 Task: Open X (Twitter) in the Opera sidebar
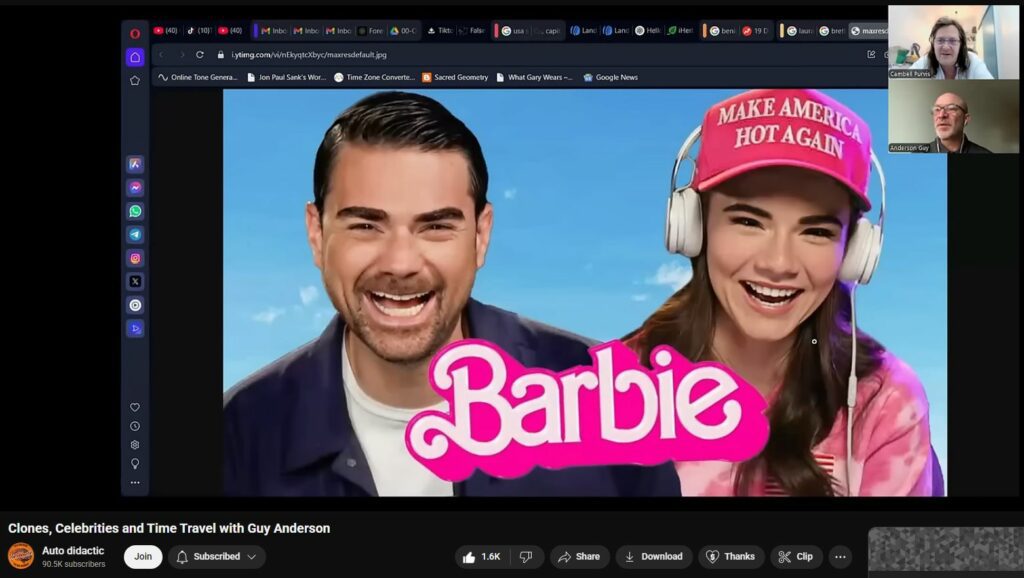pyautogui.click(x=135, y=281)
